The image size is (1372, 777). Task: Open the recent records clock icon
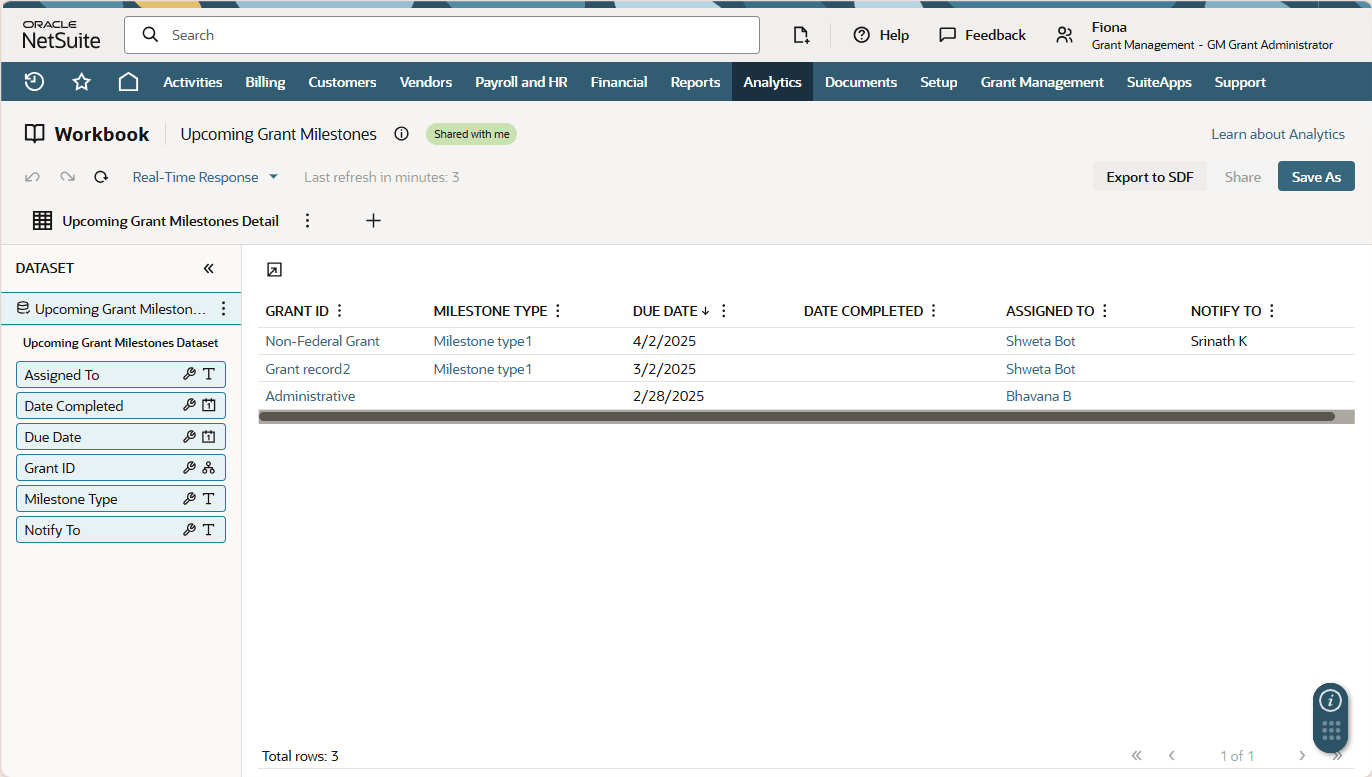pos(33,81)
